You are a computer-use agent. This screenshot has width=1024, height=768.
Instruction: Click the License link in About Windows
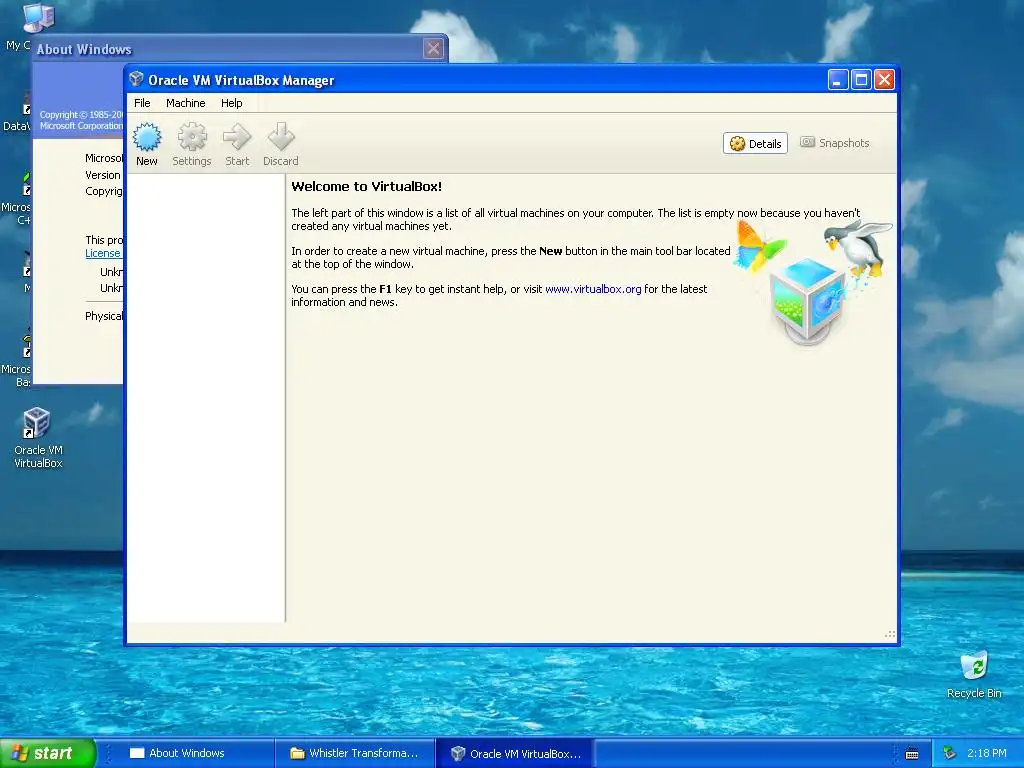coord(103,253)
